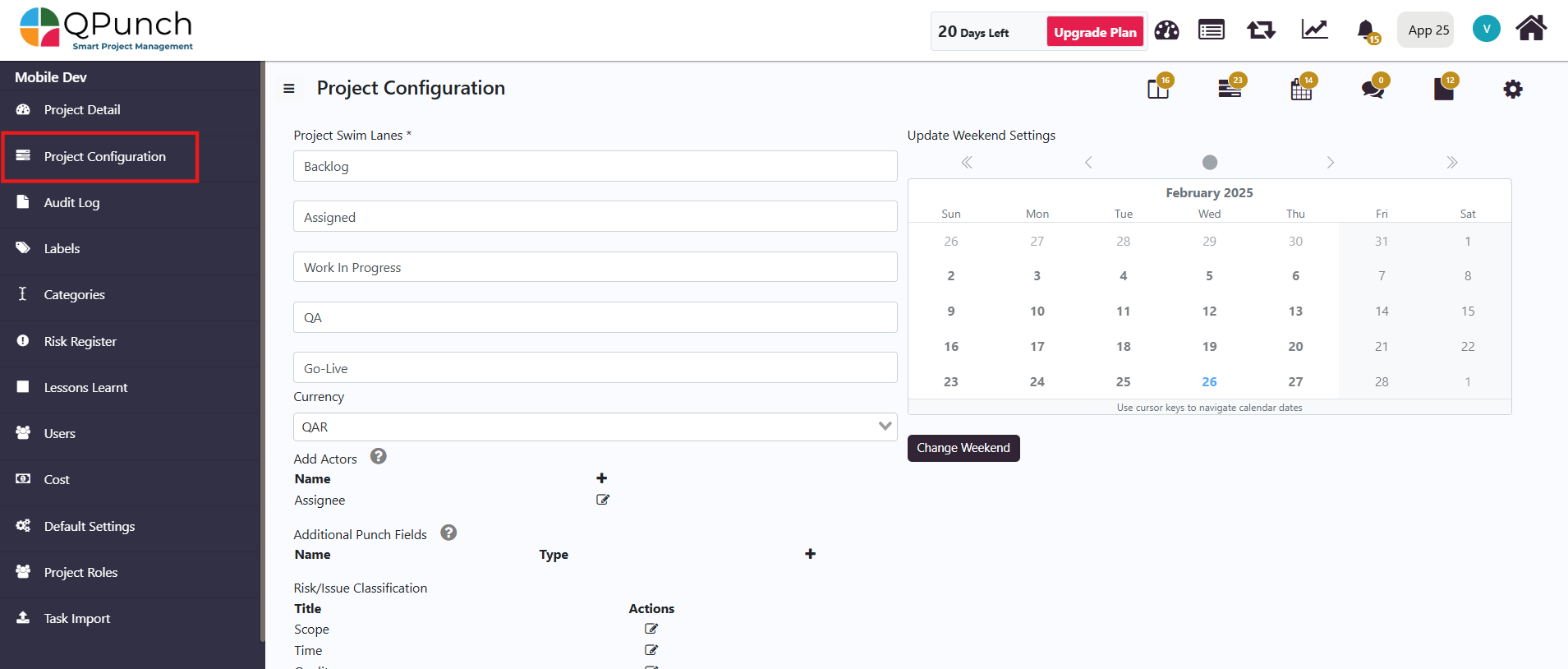Open the home icon in top bar
Image resolution: width=1568 pixels, height=669 pixels.
[x=1531, y=29]
